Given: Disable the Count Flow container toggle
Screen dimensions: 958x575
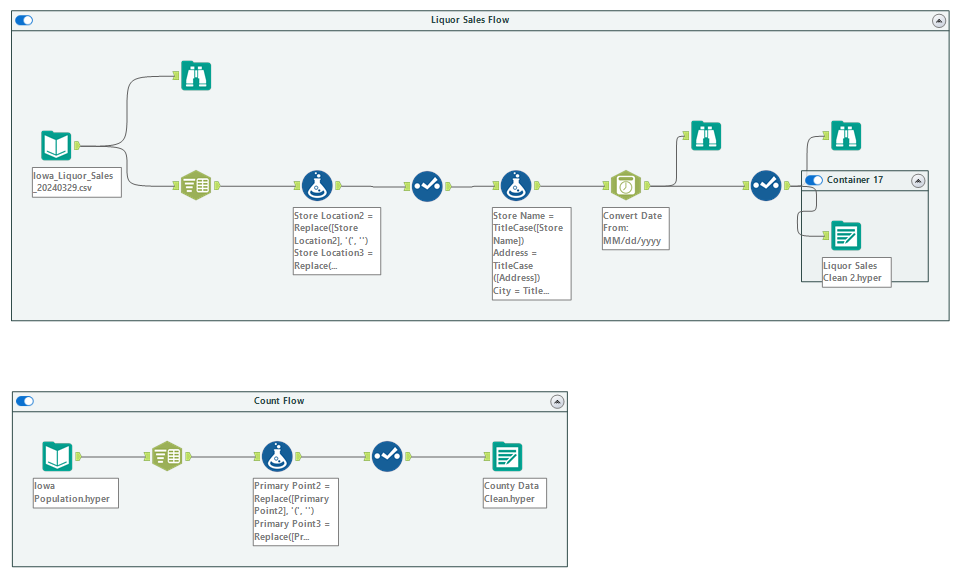Looking at the screenshot, I should point(25,401).
